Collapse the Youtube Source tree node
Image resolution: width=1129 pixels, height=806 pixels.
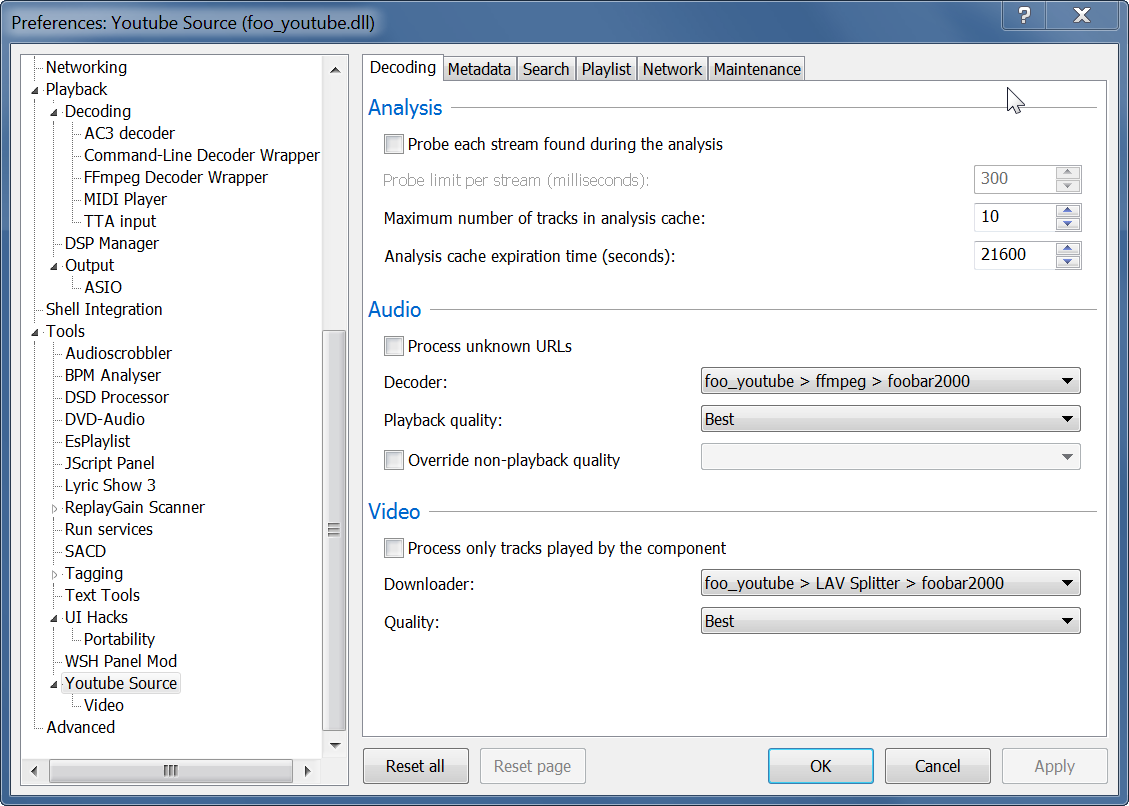54,684
